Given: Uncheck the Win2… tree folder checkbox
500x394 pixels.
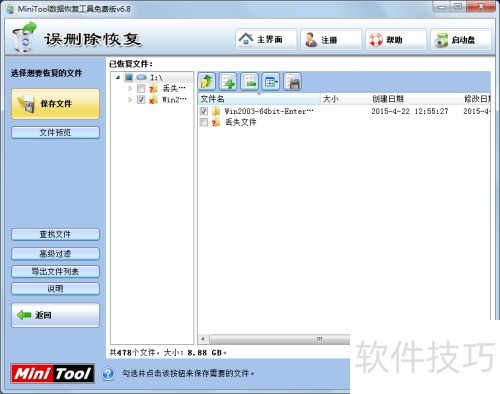Looking at the screenshot, I should coord(141,99).
